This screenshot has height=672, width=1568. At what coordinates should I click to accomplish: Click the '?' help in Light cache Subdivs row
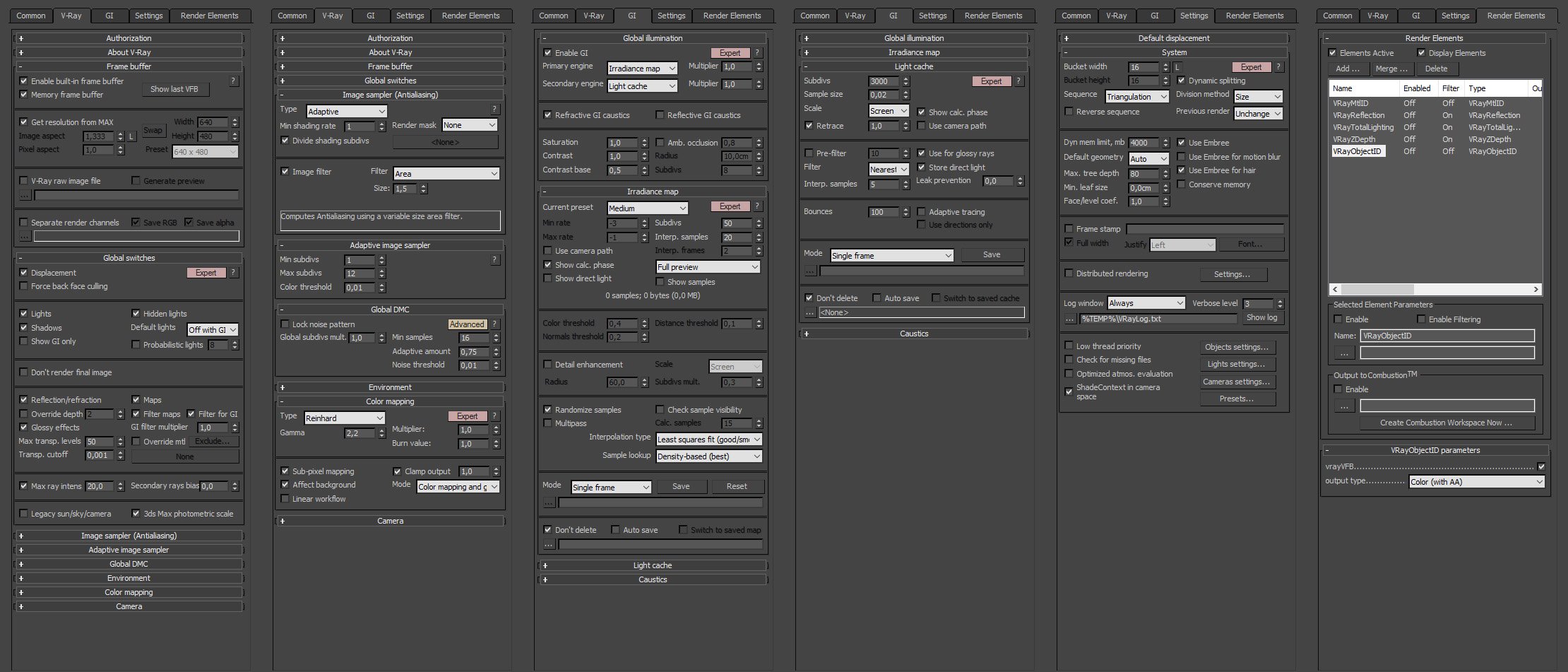(x=1018, y=81)
